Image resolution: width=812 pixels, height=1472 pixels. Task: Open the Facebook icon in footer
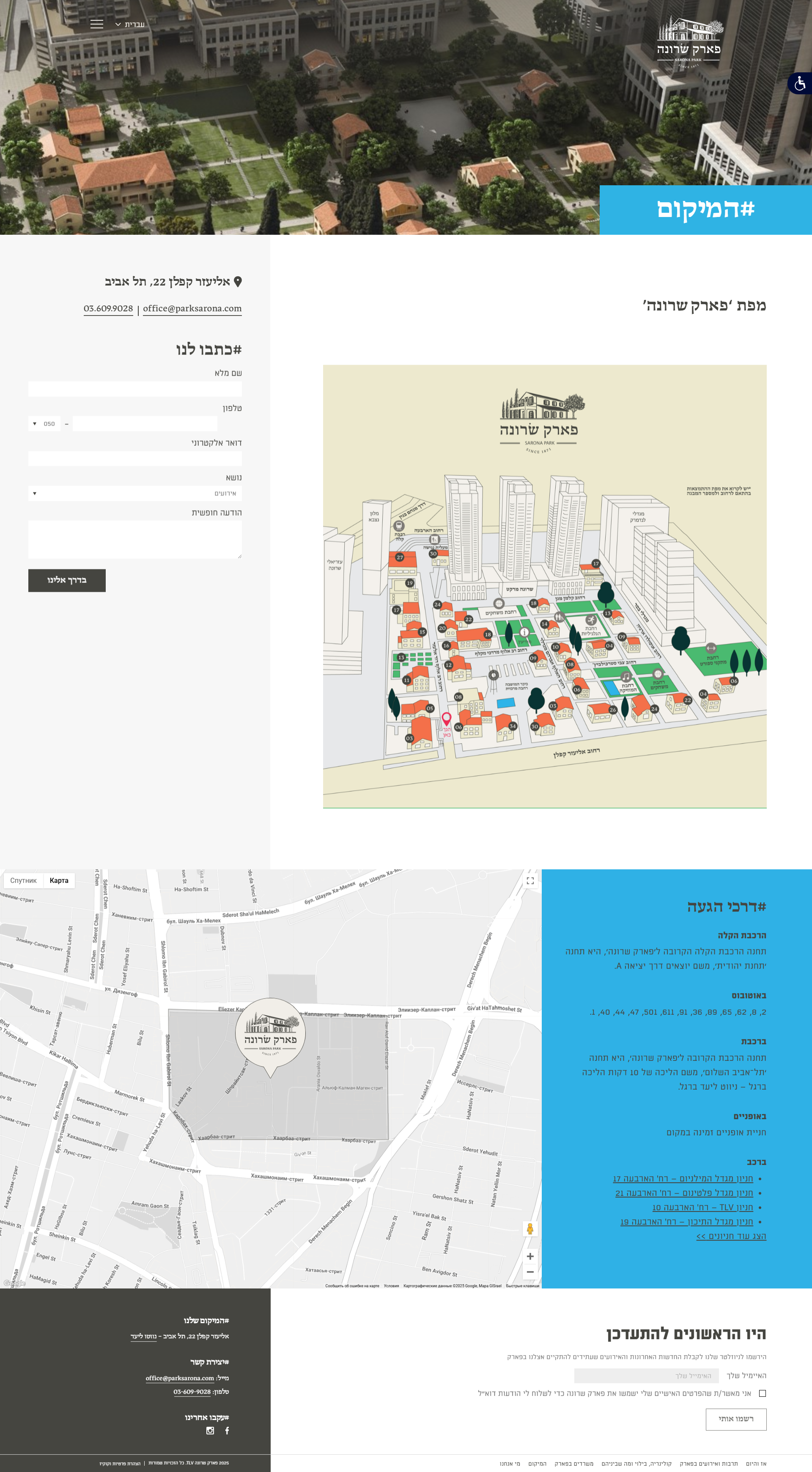[x=227, y=1430]
